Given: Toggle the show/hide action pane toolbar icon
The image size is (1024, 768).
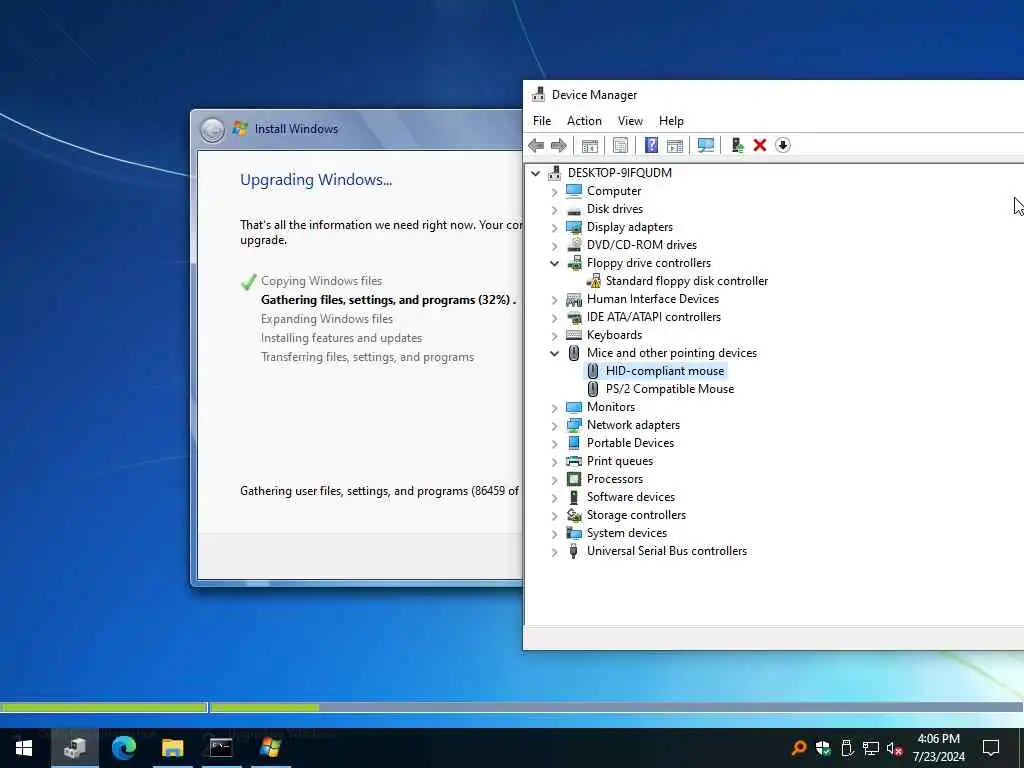Looking at the screenshot, I should (x=675, y=145).
